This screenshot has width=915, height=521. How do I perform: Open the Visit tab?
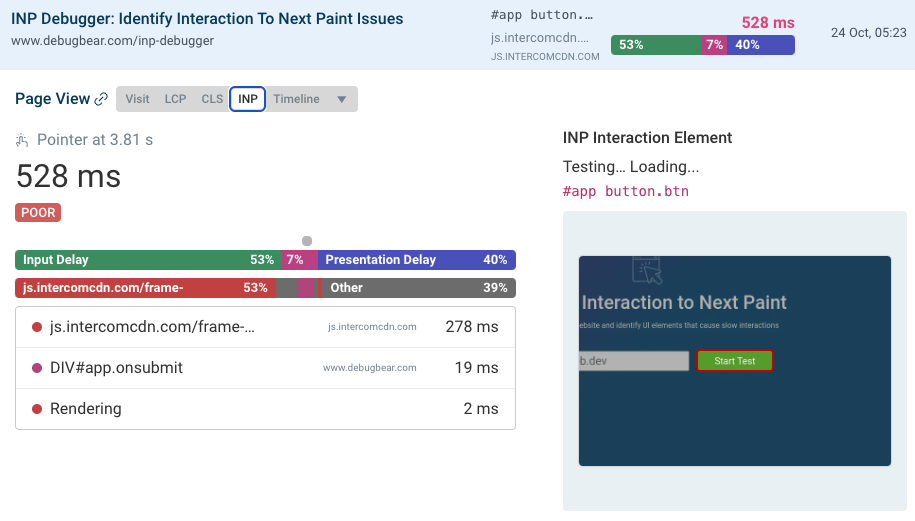point(137,99)
